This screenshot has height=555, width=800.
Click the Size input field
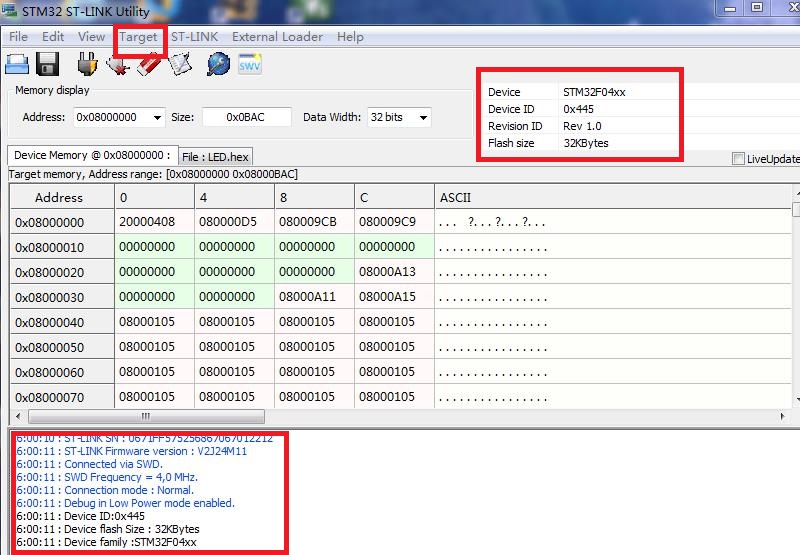(x=246, y=118)
